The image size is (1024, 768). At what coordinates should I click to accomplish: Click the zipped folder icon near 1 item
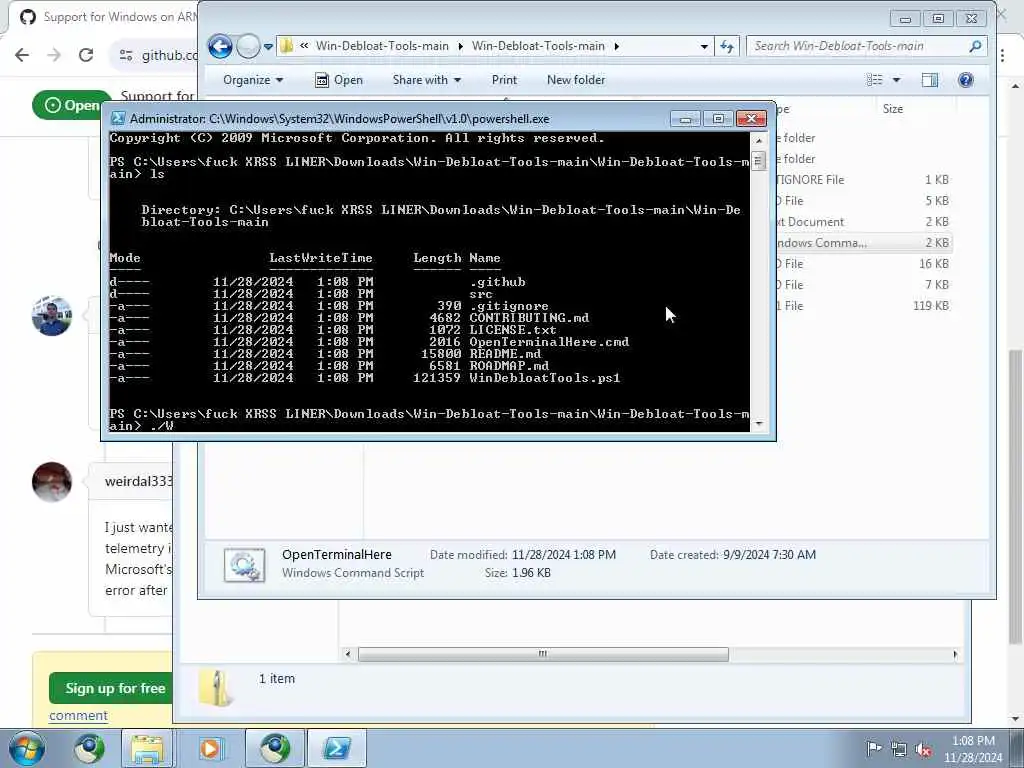coord(216,688)
